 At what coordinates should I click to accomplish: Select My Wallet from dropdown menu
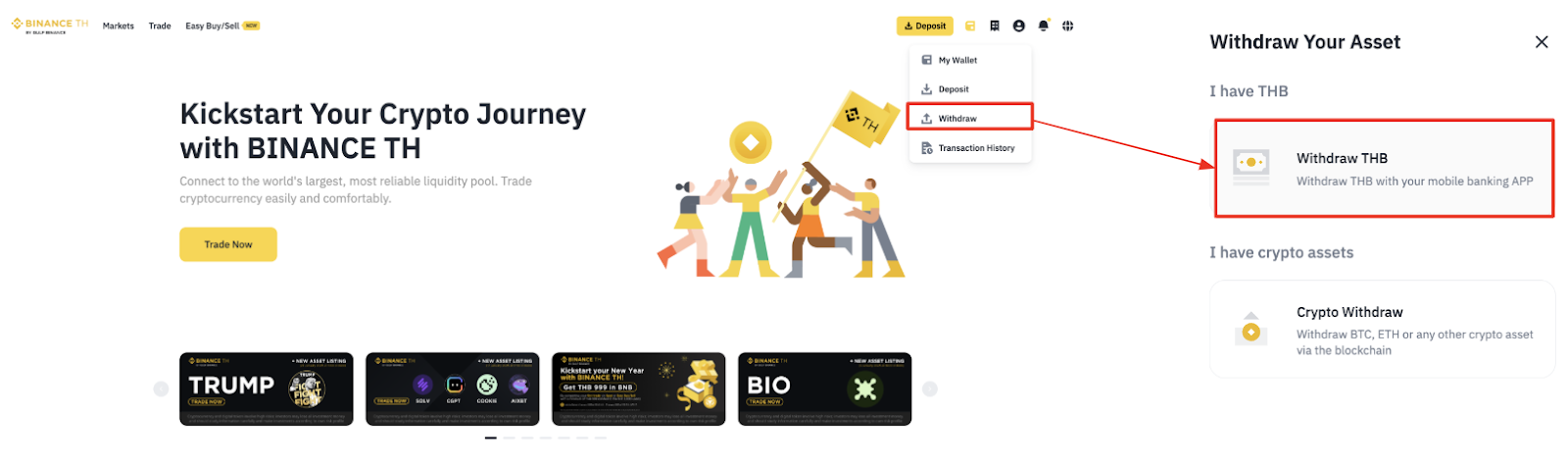pos(969,60)
